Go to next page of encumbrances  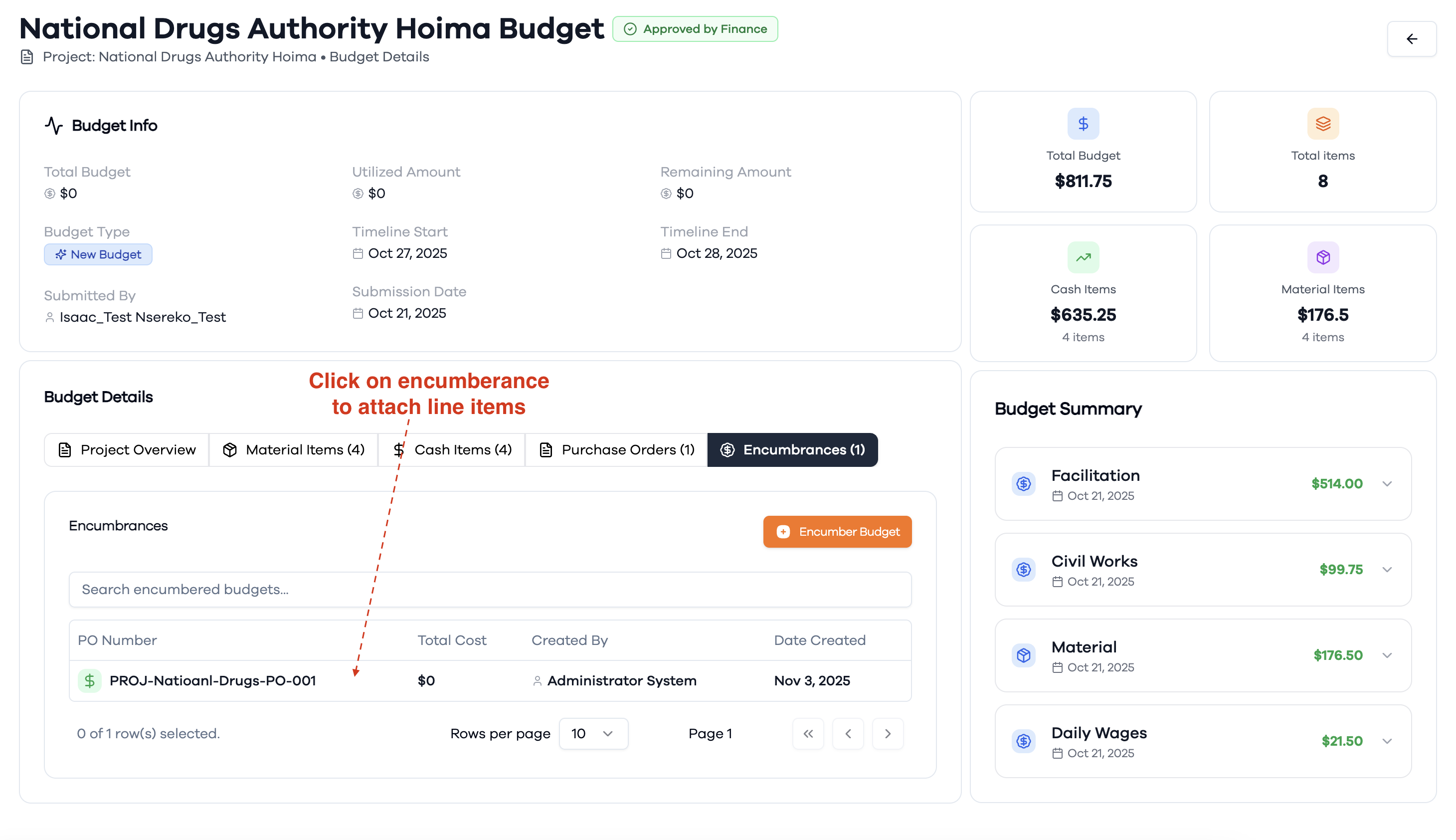(x=888, y=733)
